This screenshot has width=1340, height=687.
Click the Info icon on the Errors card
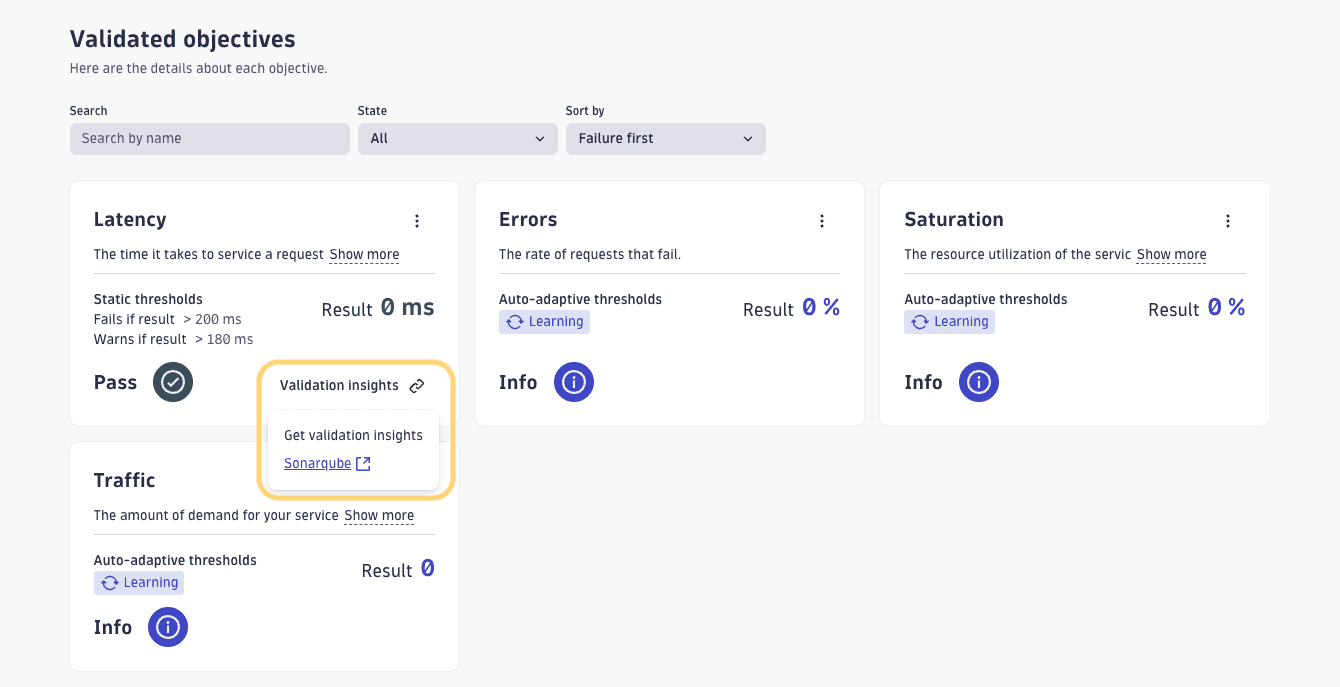pos(573,381)
